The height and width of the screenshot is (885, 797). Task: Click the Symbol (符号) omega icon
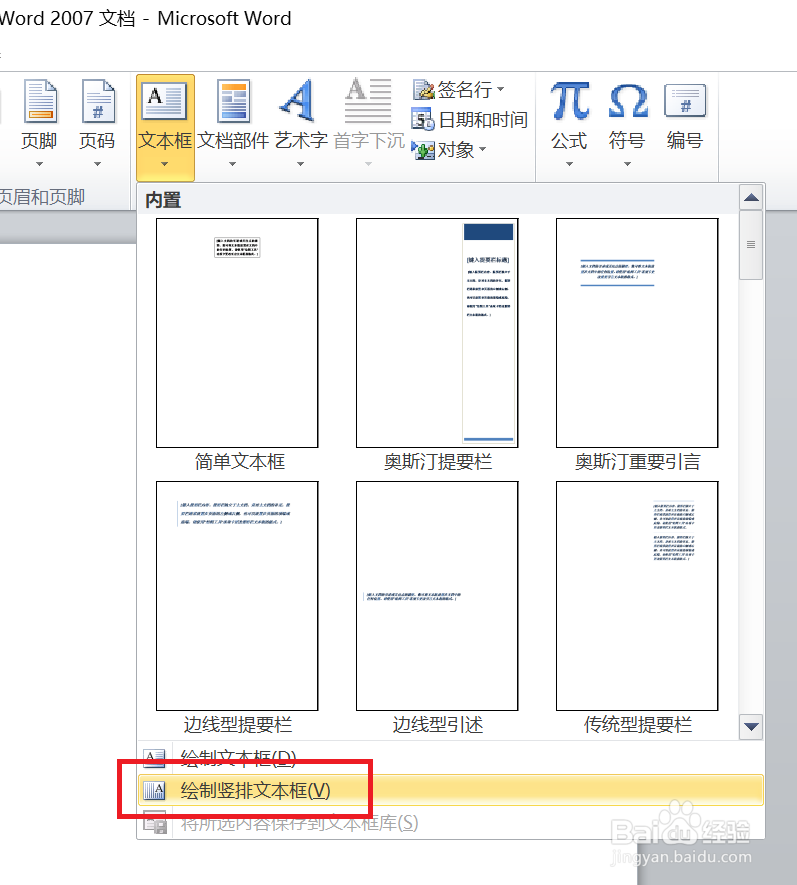[628, 101]
